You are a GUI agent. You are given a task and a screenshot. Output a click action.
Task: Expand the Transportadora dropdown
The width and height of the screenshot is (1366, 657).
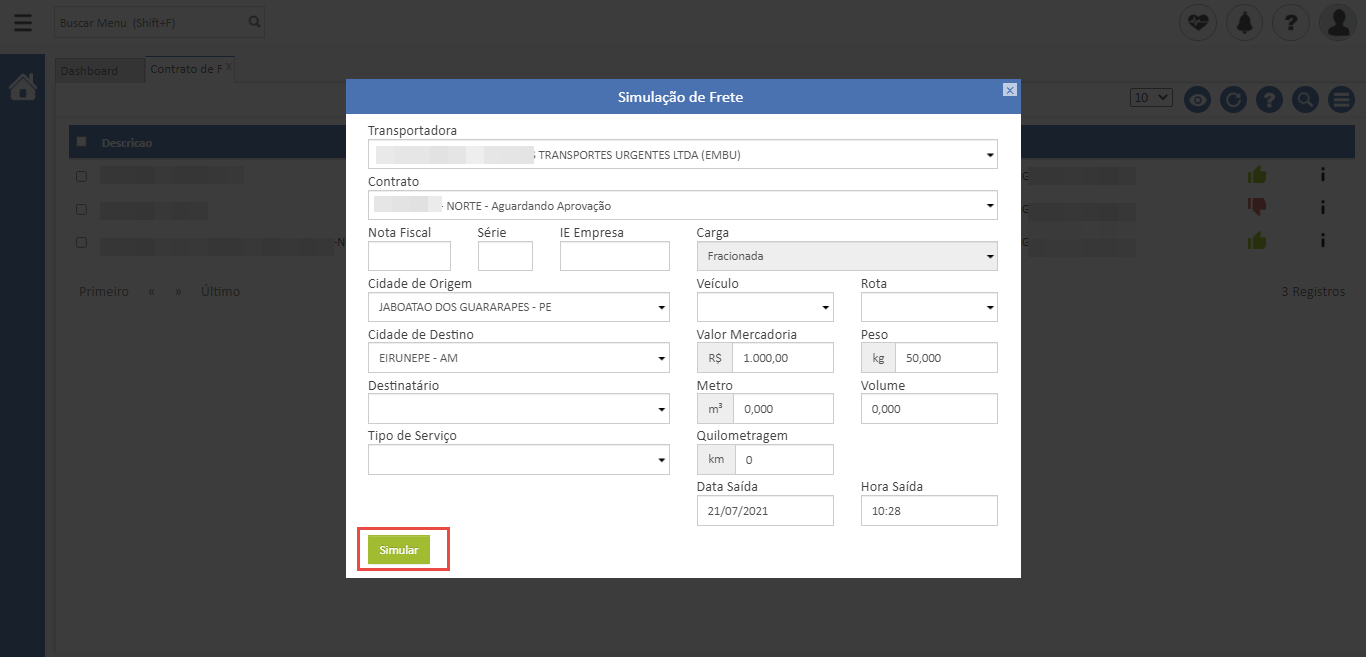[x=683, y=155]
